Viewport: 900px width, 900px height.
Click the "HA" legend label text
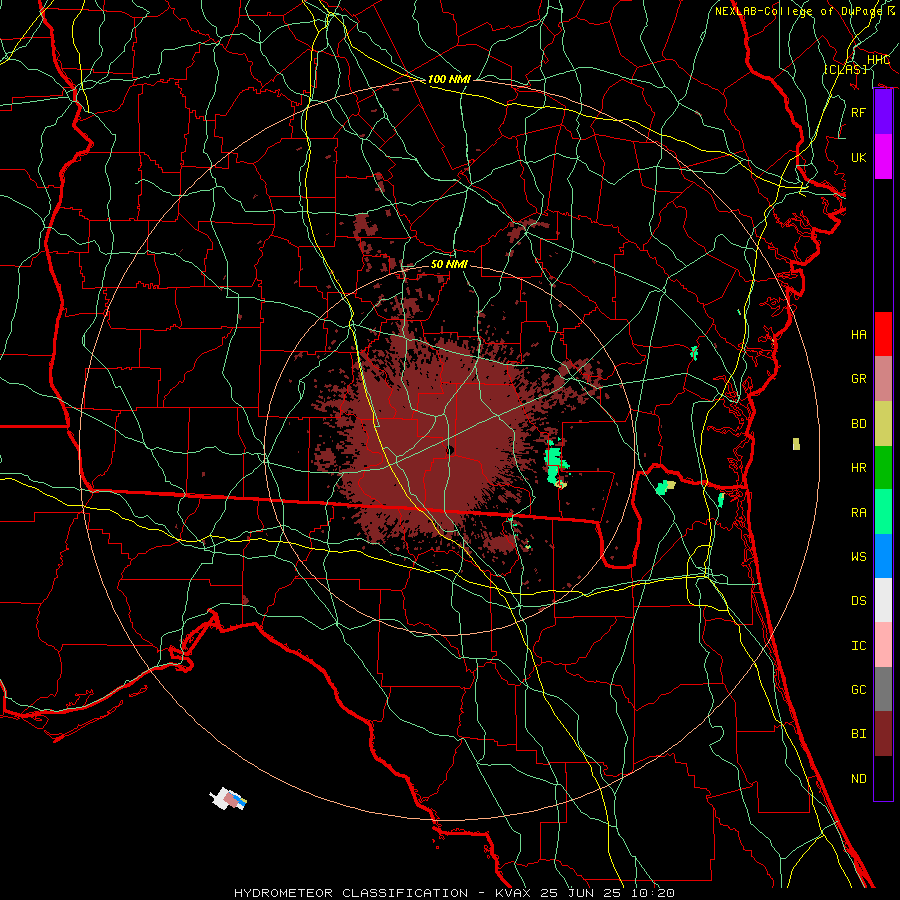[x=858, y=335]
